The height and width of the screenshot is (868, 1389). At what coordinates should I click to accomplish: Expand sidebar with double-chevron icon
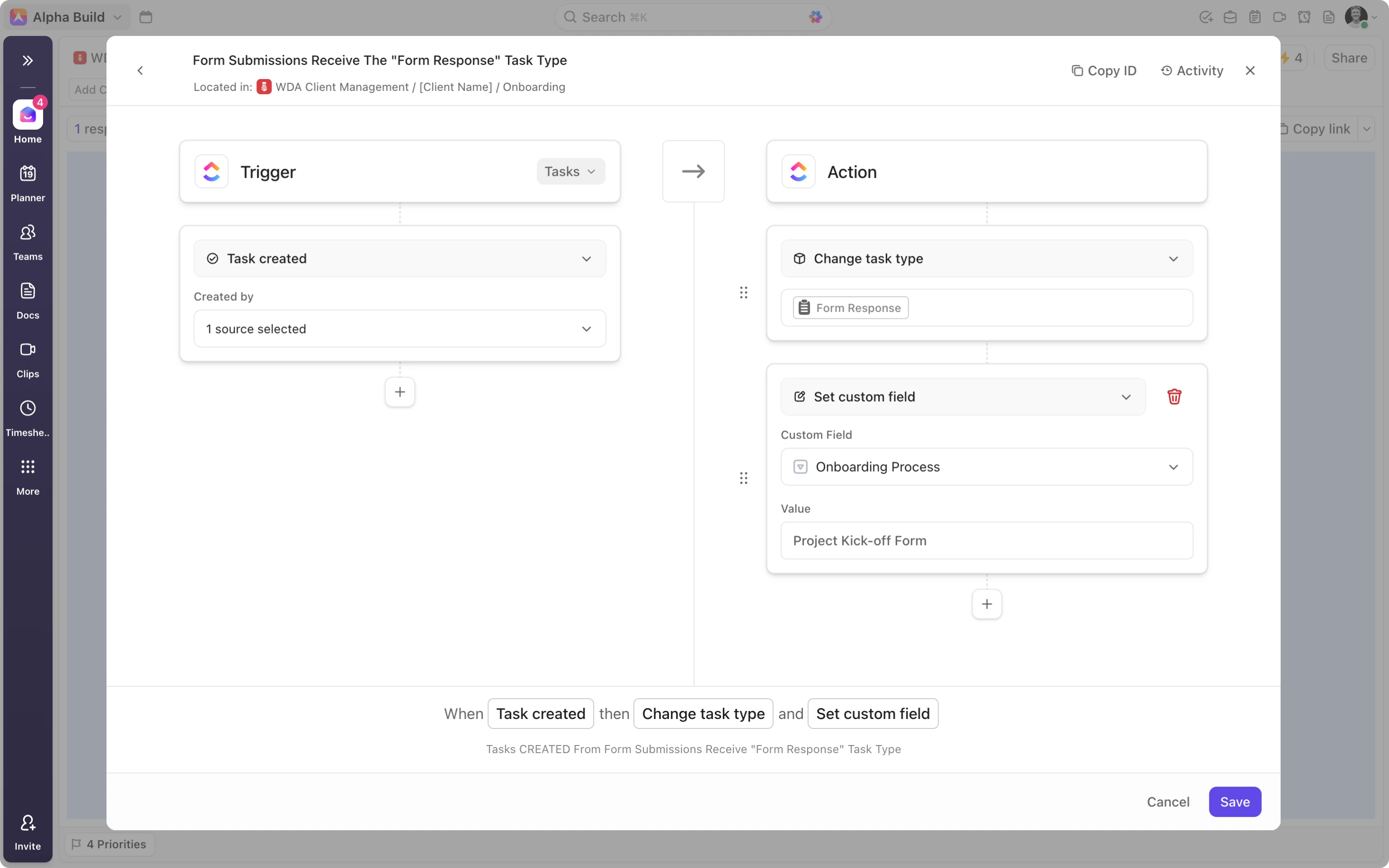pyautogui.click(x=27, y=60)
